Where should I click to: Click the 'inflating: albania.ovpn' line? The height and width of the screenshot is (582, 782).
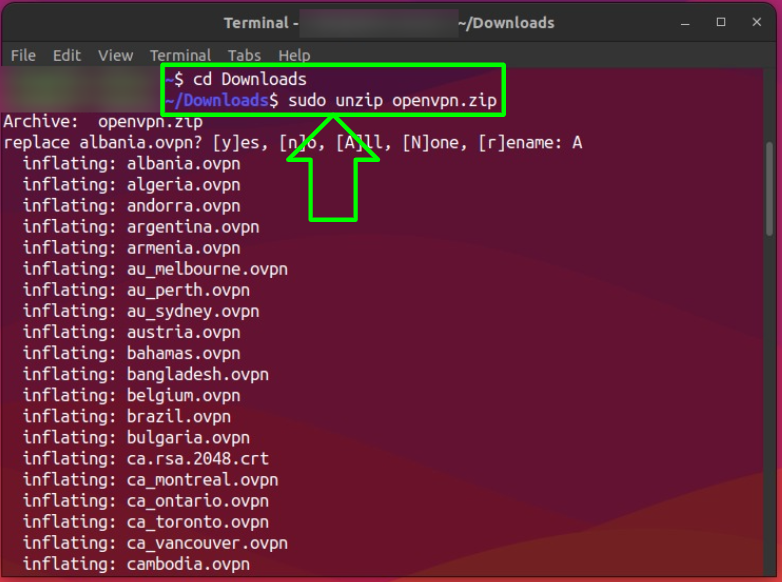(132, 164)
